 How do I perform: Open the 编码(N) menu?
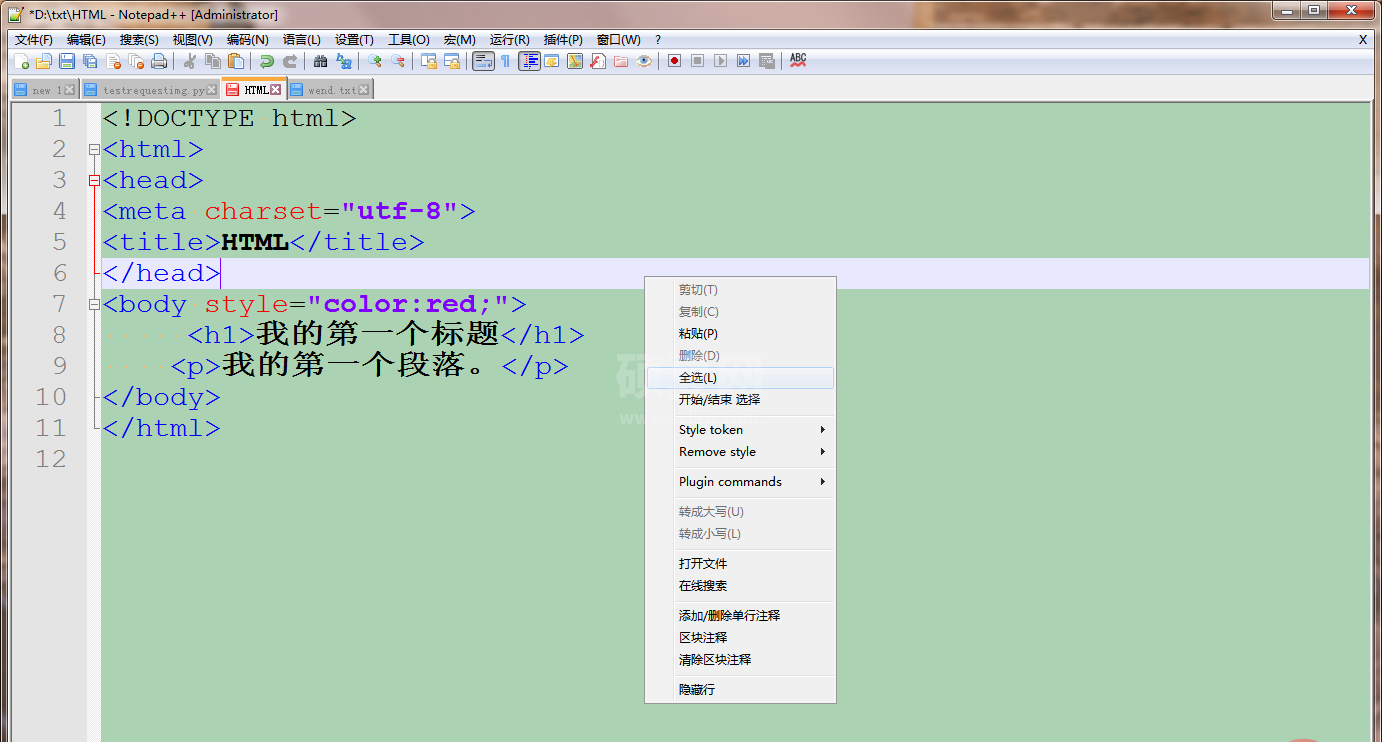click(x=247, y=40)
